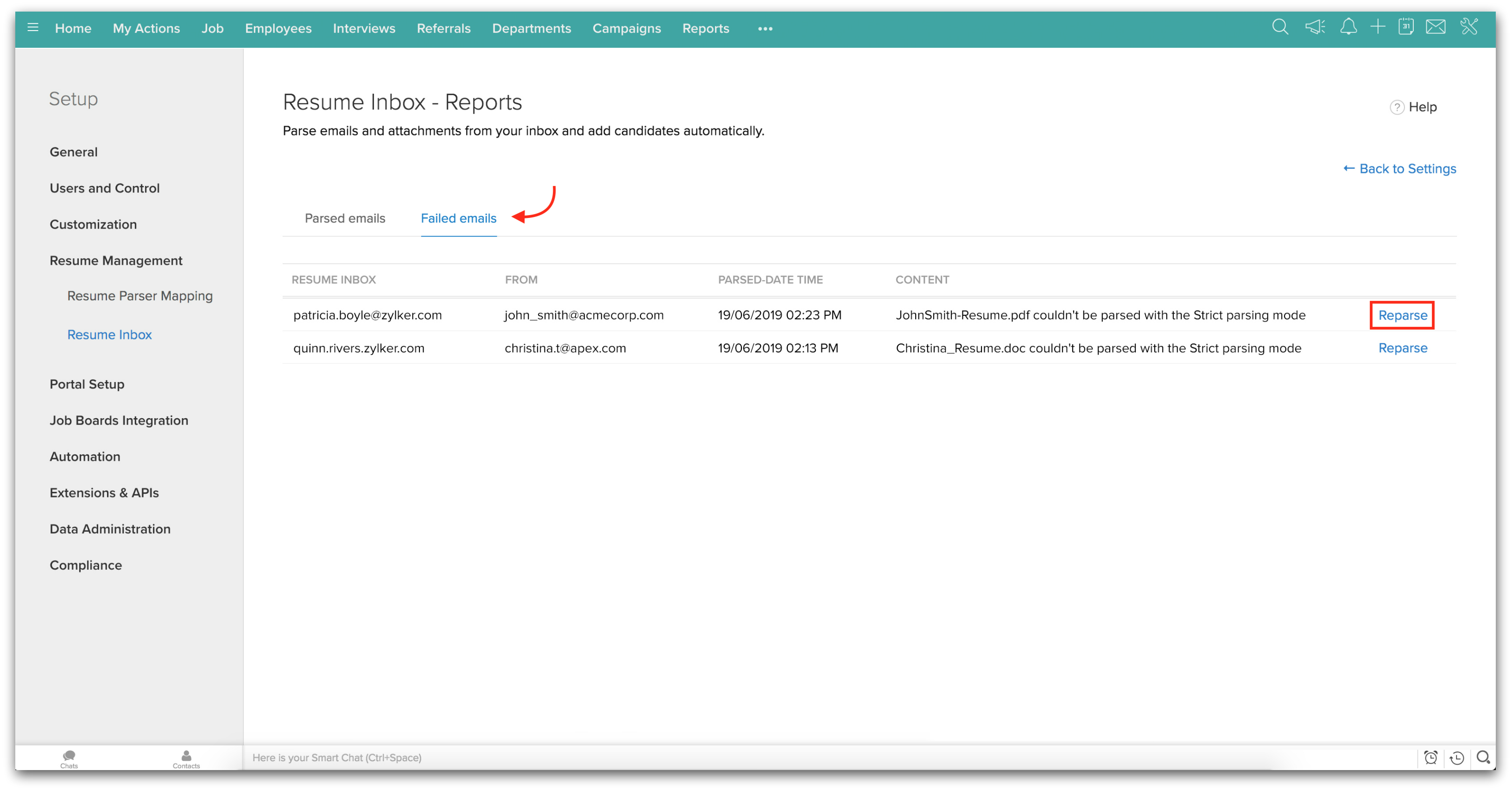Click the Back to Settings link

pyautogui.click(x=1400, y=169)
